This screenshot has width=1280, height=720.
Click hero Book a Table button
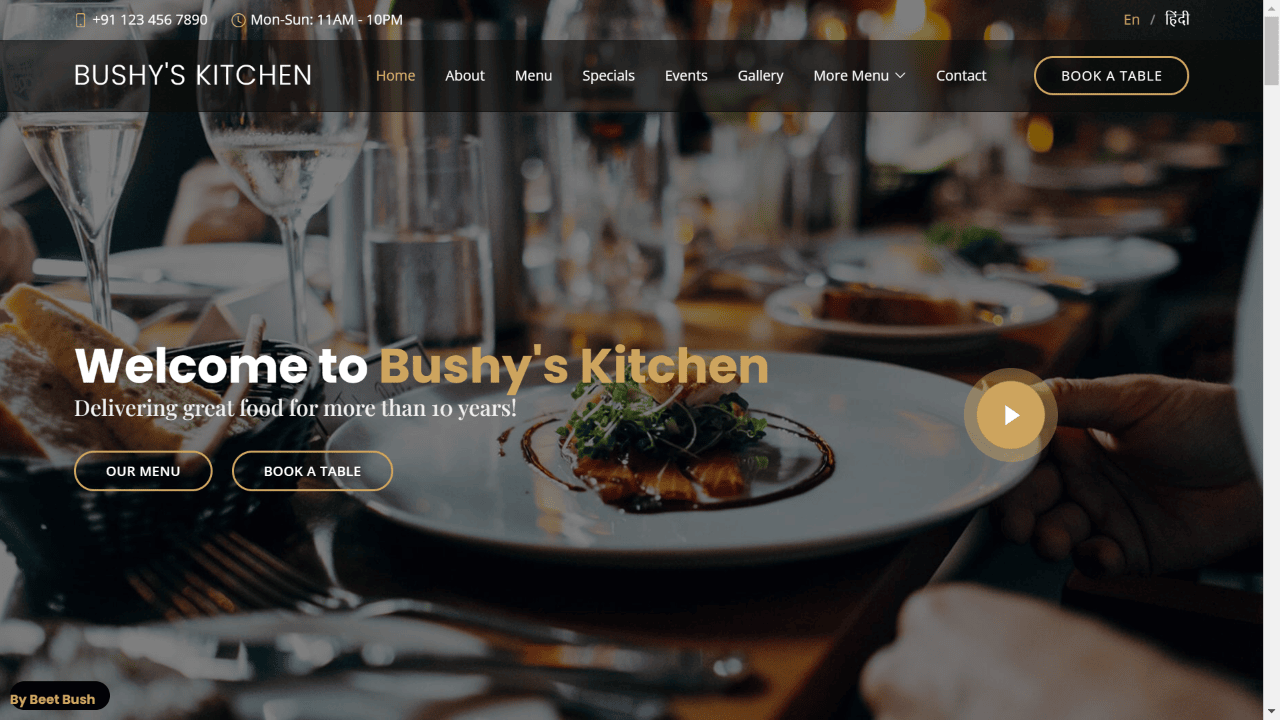[312, 471]
